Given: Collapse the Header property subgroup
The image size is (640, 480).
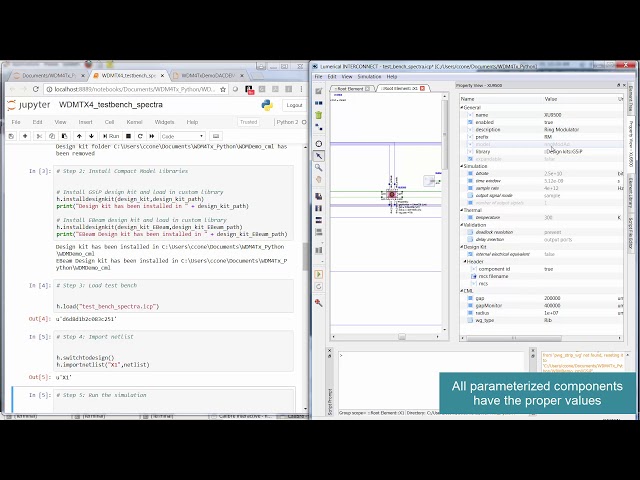Looking at the screenshot, I should click(x=465, y=262).
